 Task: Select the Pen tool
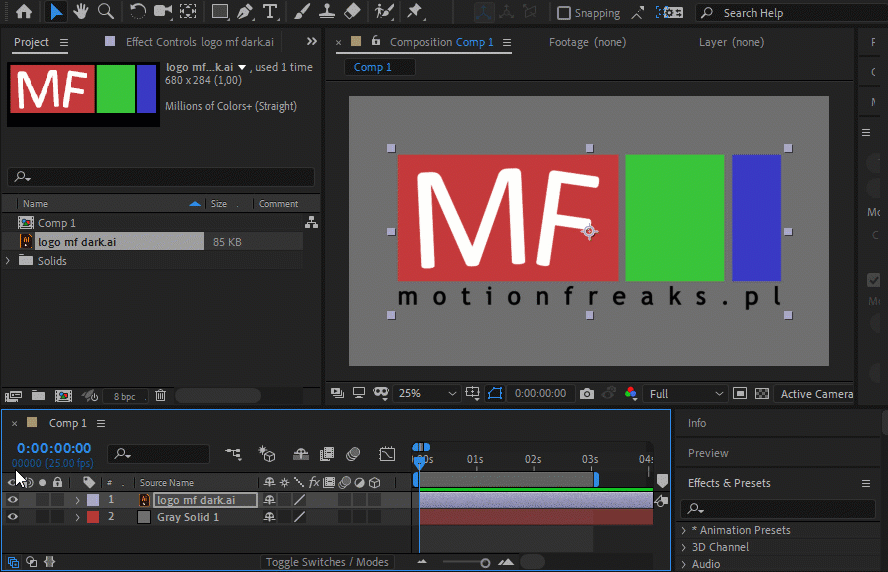245,11
